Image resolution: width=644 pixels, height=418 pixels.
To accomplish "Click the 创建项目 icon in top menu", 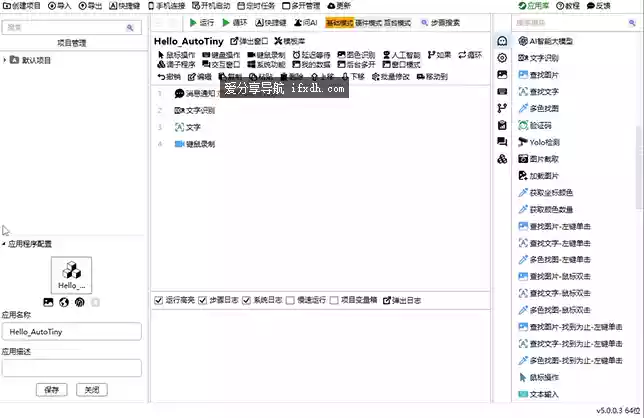I will (7, 6).
